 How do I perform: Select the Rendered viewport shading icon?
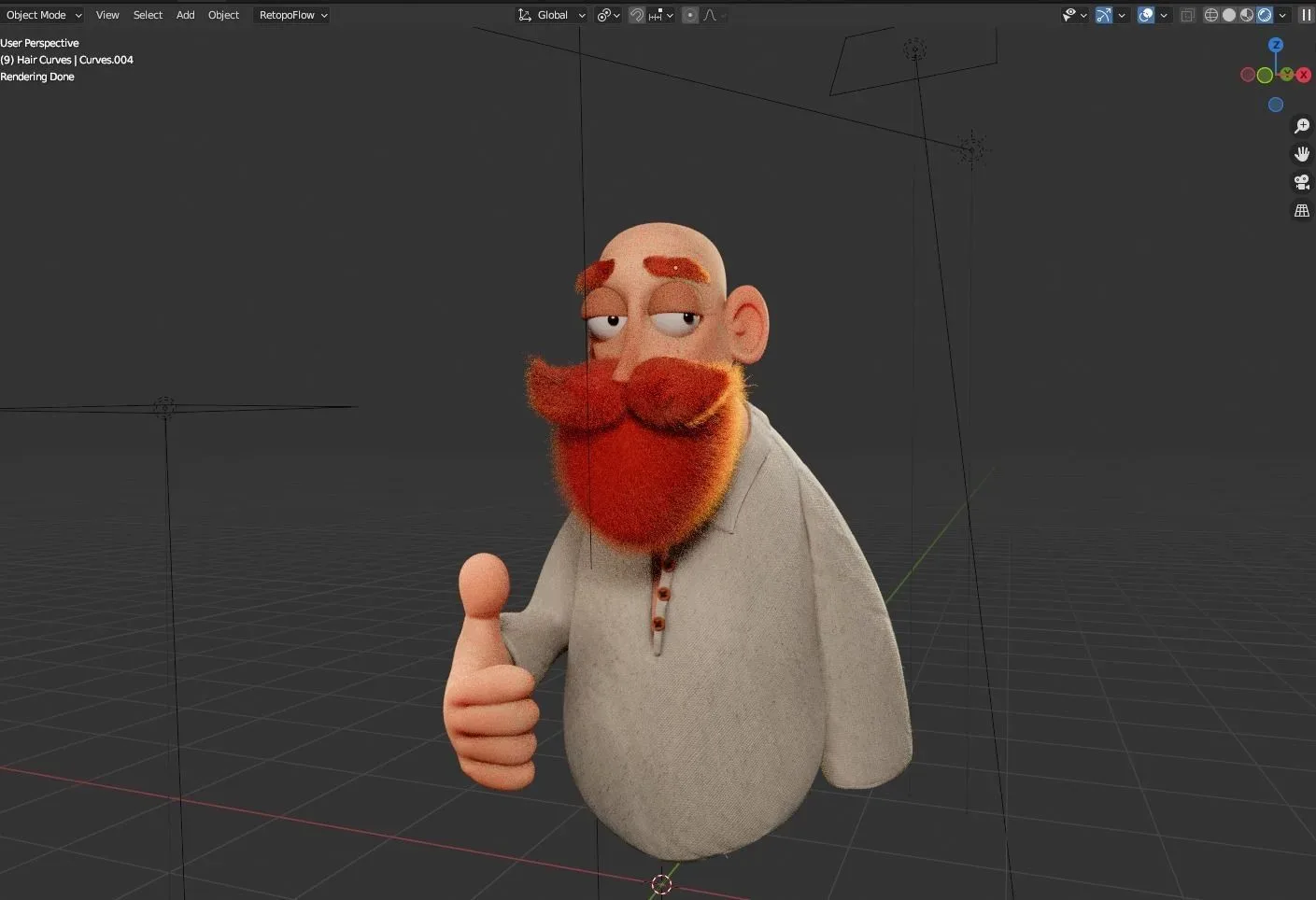point(1264,15)
